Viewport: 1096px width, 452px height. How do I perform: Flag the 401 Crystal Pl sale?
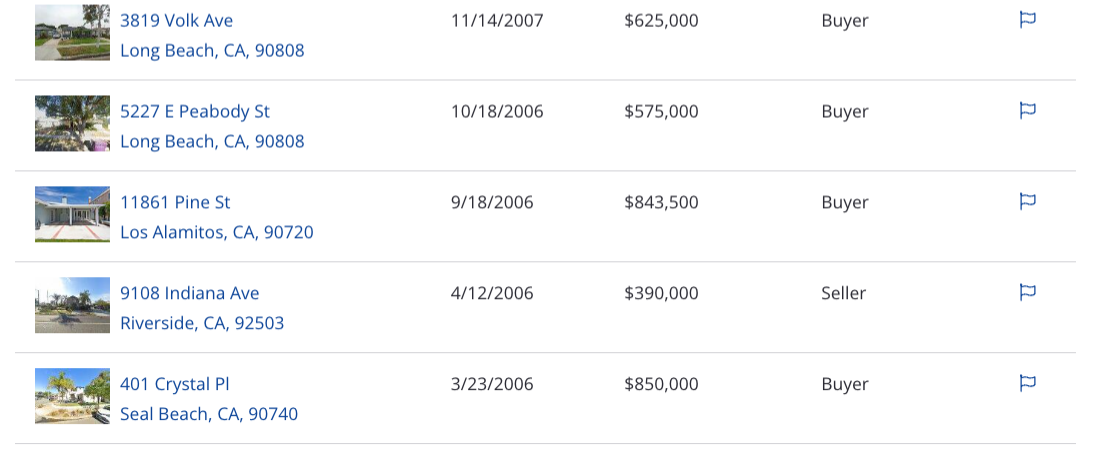pyautogui.click(x=1027, y=383)
